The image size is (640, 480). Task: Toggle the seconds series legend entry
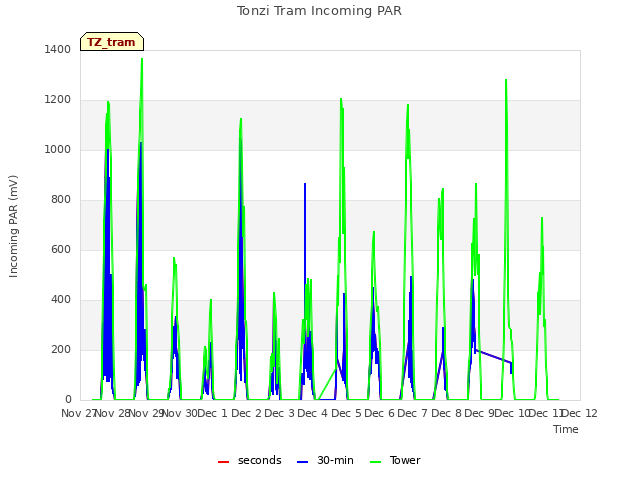pos(250,460)
